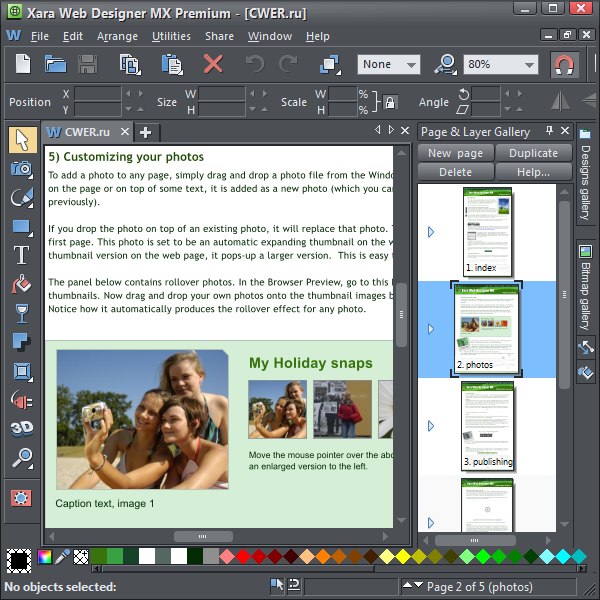The image size is (600, 600).
Task: Open the color editor rainbow icon
Action: point(44,557)
